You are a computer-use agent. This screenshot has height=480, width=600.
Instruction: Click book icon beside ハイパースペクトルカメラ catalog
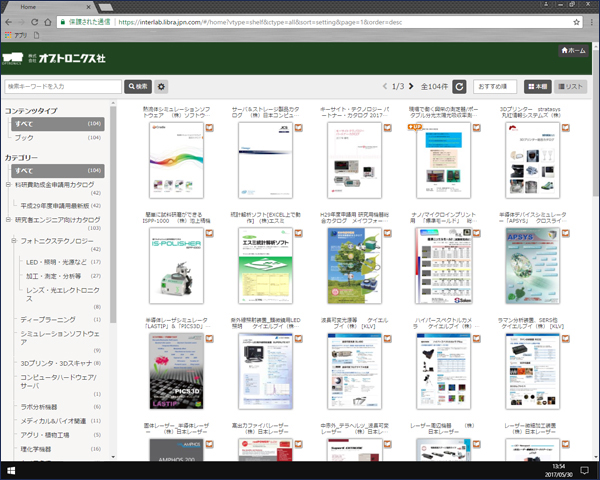click(x=476, y=338)
